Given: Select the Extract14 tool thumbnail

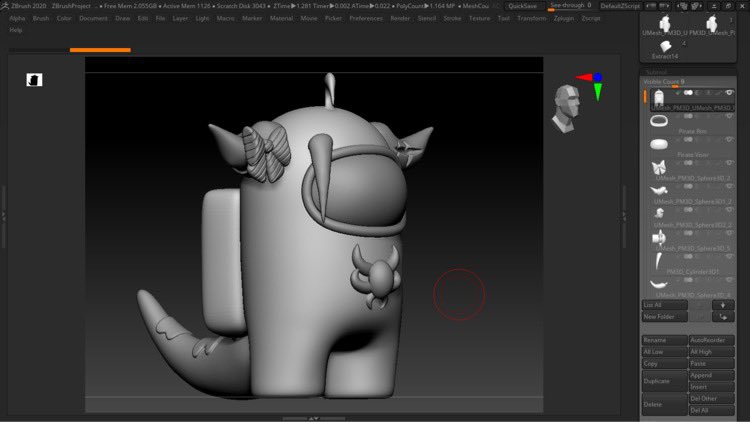Looking at the screenshot, I should [x=665, y=46].
